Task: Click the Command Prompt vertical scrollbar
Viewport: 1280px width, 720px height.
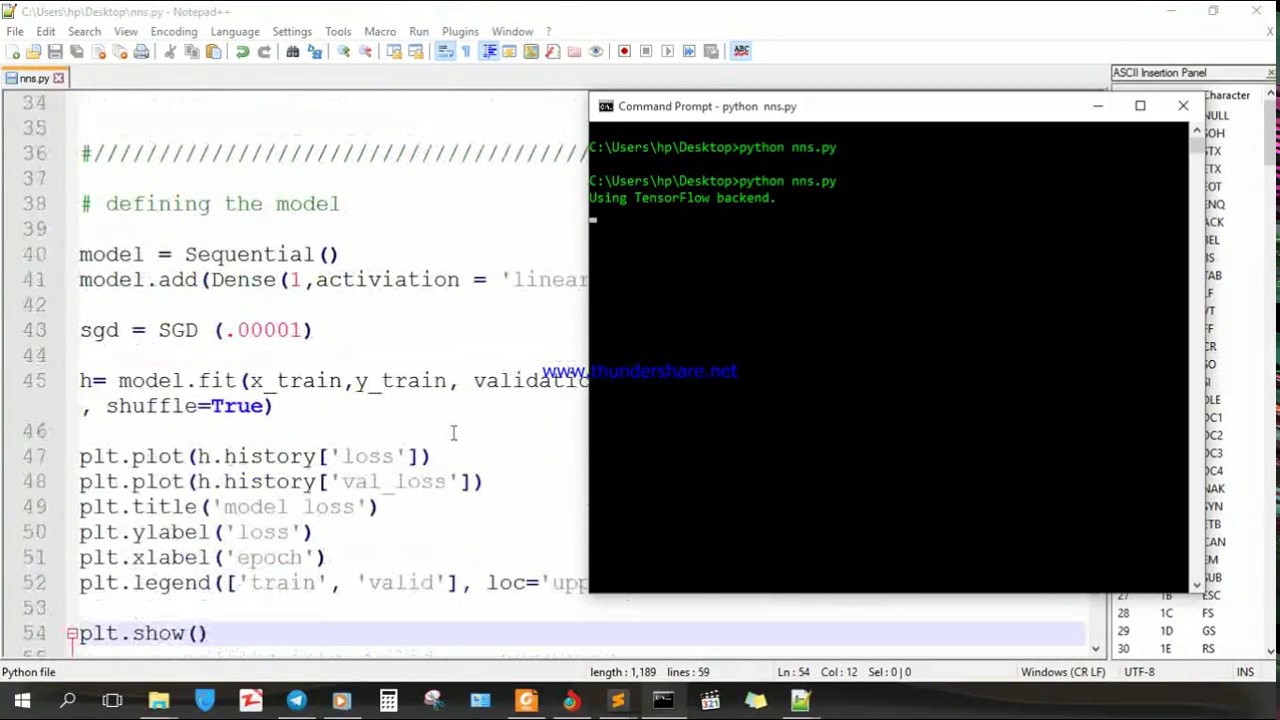Action: (x=1196, y=355)
